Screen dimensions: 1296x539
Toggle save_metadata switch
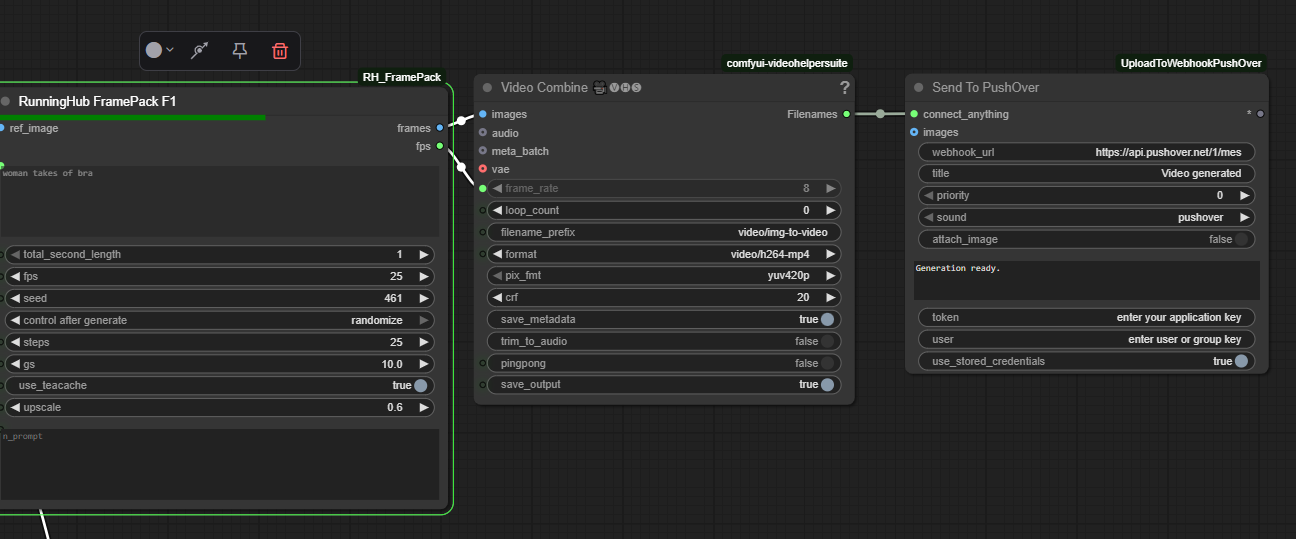[x=828, y=319]
